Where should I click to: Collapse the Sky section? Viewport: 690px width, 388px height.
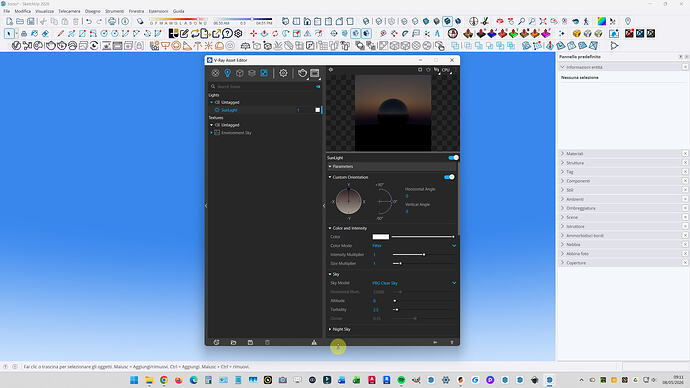point(330,275)
